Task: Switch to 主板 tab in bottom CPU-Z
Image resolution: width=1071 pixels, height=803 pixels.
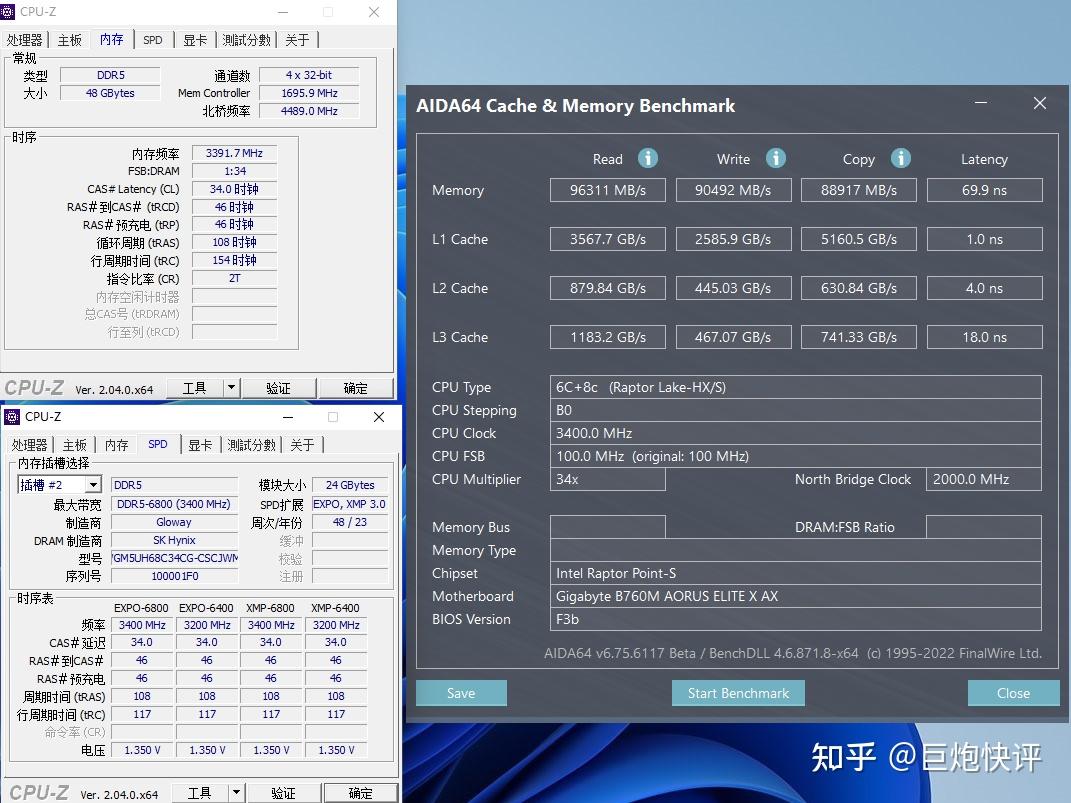Action: pyautogui.click(x=74, y=445)
